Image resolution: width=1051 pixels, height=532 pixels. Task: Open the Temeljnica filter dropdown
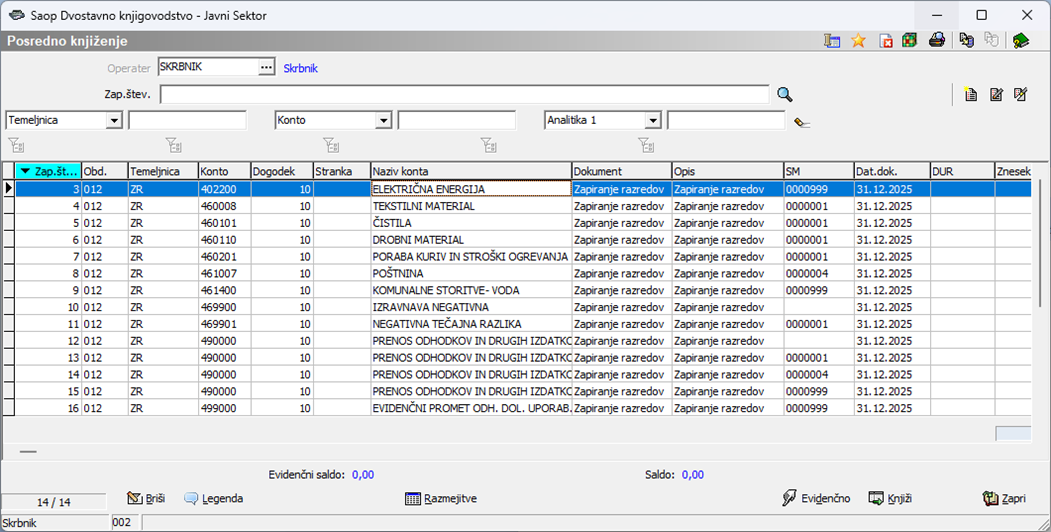114,120
